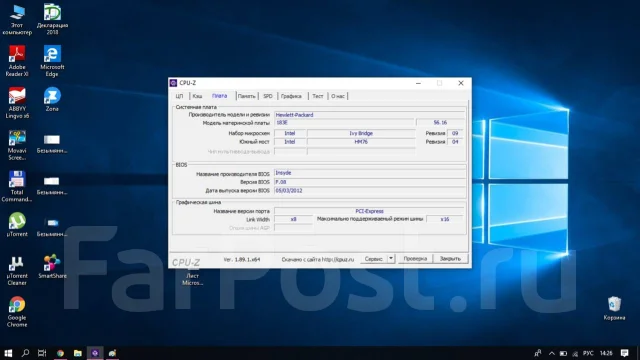The width and height of the screenshot is (640, 360).
Task: Check the battery tray icon
Action: pyautogui.click(x=563, y=353)
